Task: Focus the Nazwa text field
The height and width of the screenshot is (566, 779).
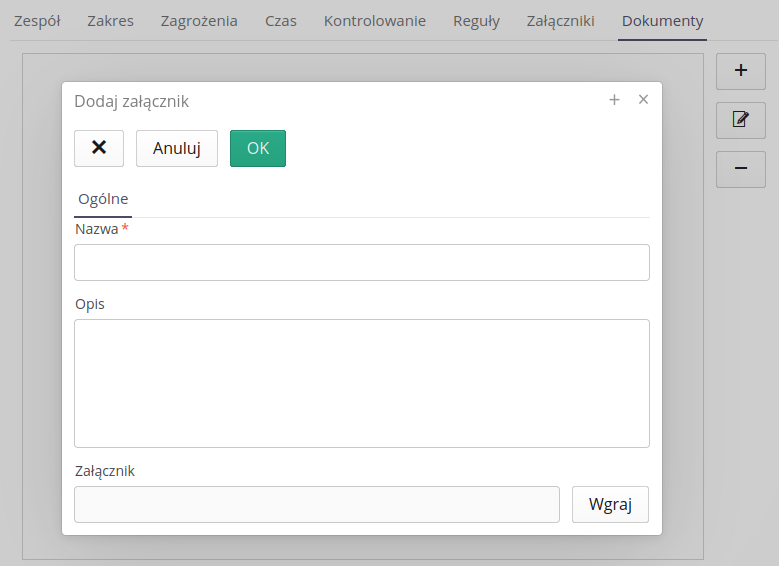Action: 361,262
